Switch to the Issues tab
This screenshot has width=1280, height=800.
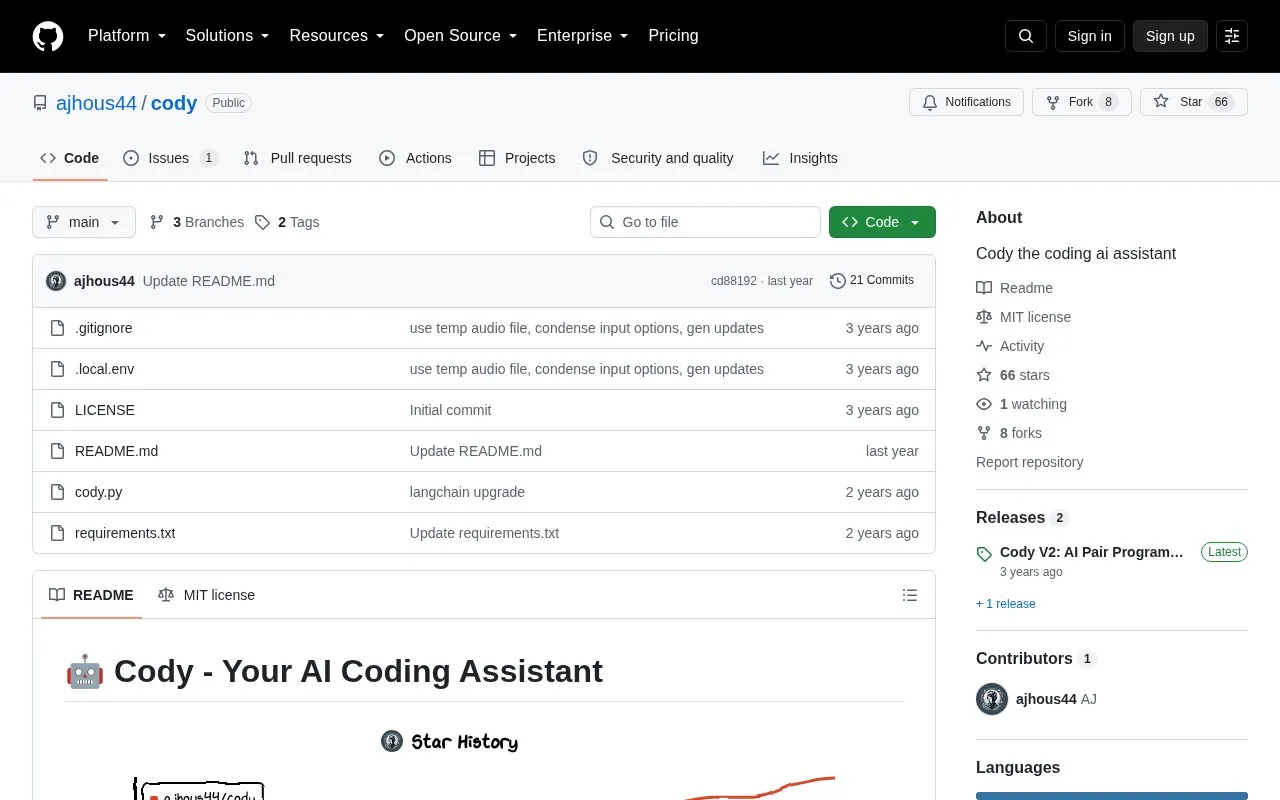(x=170, y=158)
